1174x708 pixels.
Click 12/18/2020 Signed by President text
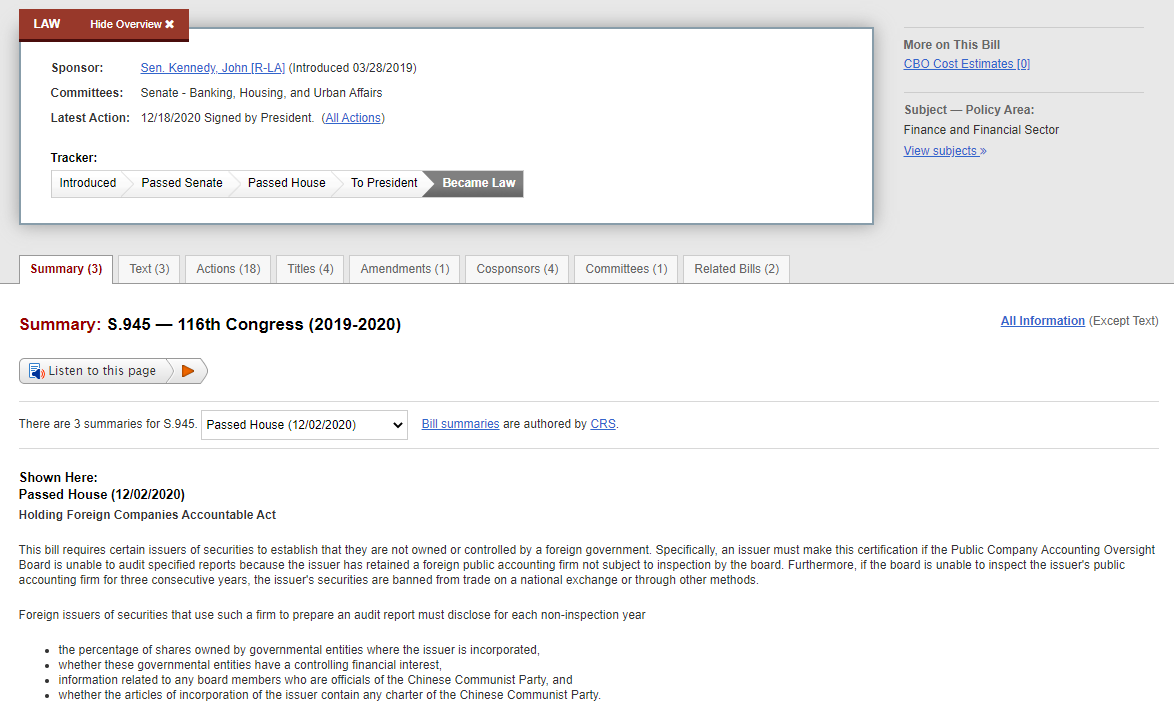pos(227,118)
